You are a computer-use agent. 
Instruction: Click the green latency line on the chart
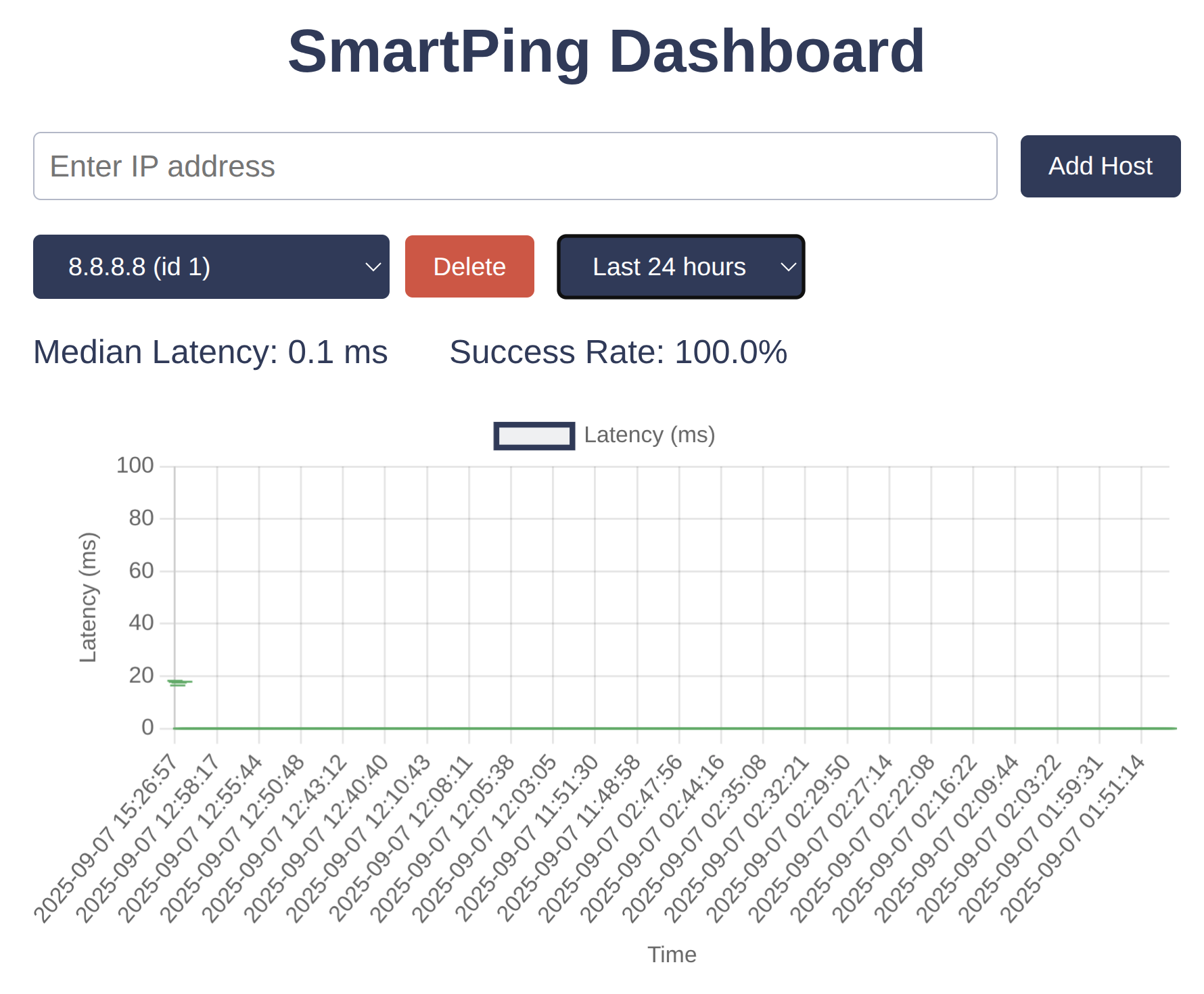pos(609,728)
